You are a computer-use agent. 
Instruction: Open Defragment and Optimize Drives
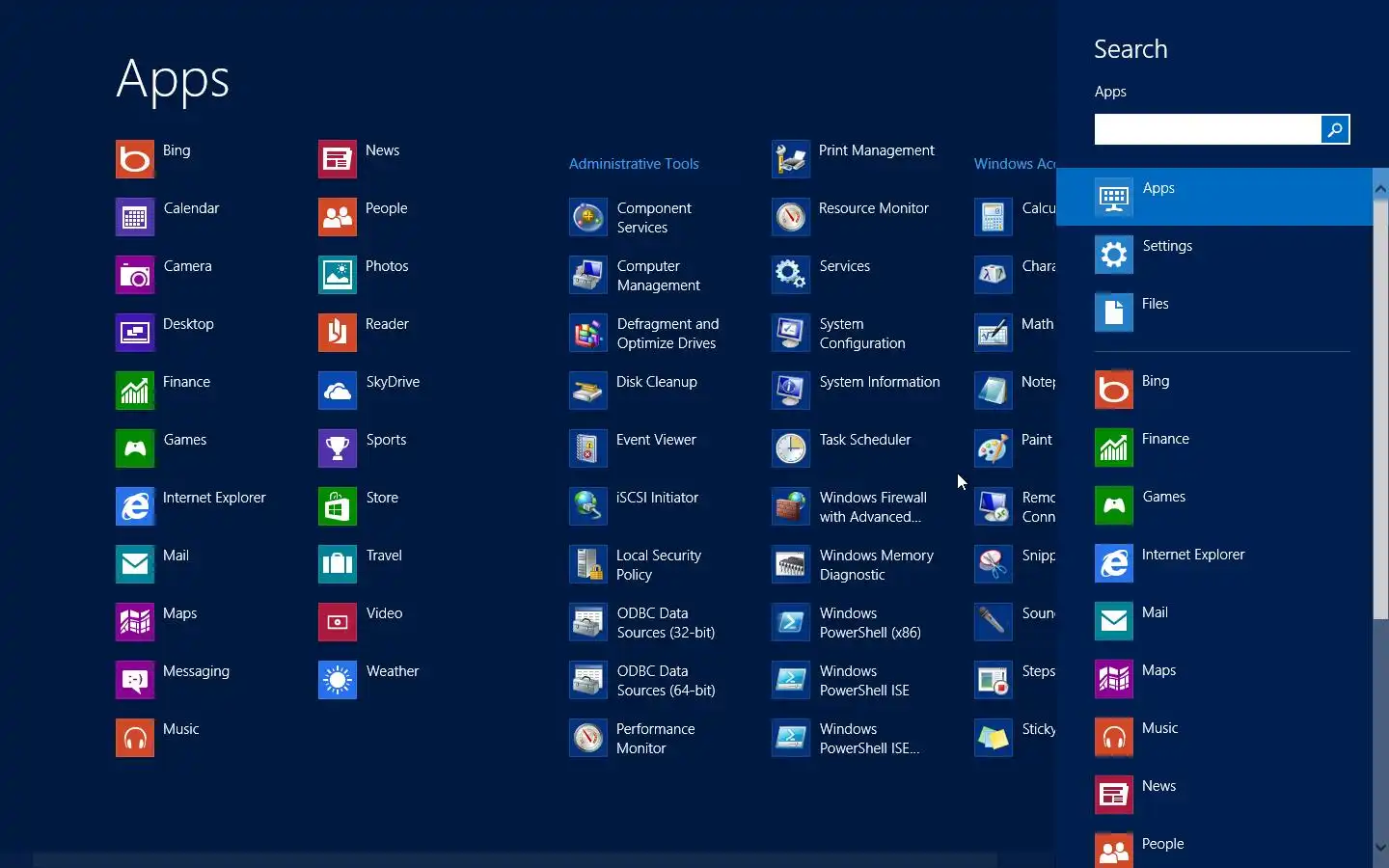(x=588, y=333)
